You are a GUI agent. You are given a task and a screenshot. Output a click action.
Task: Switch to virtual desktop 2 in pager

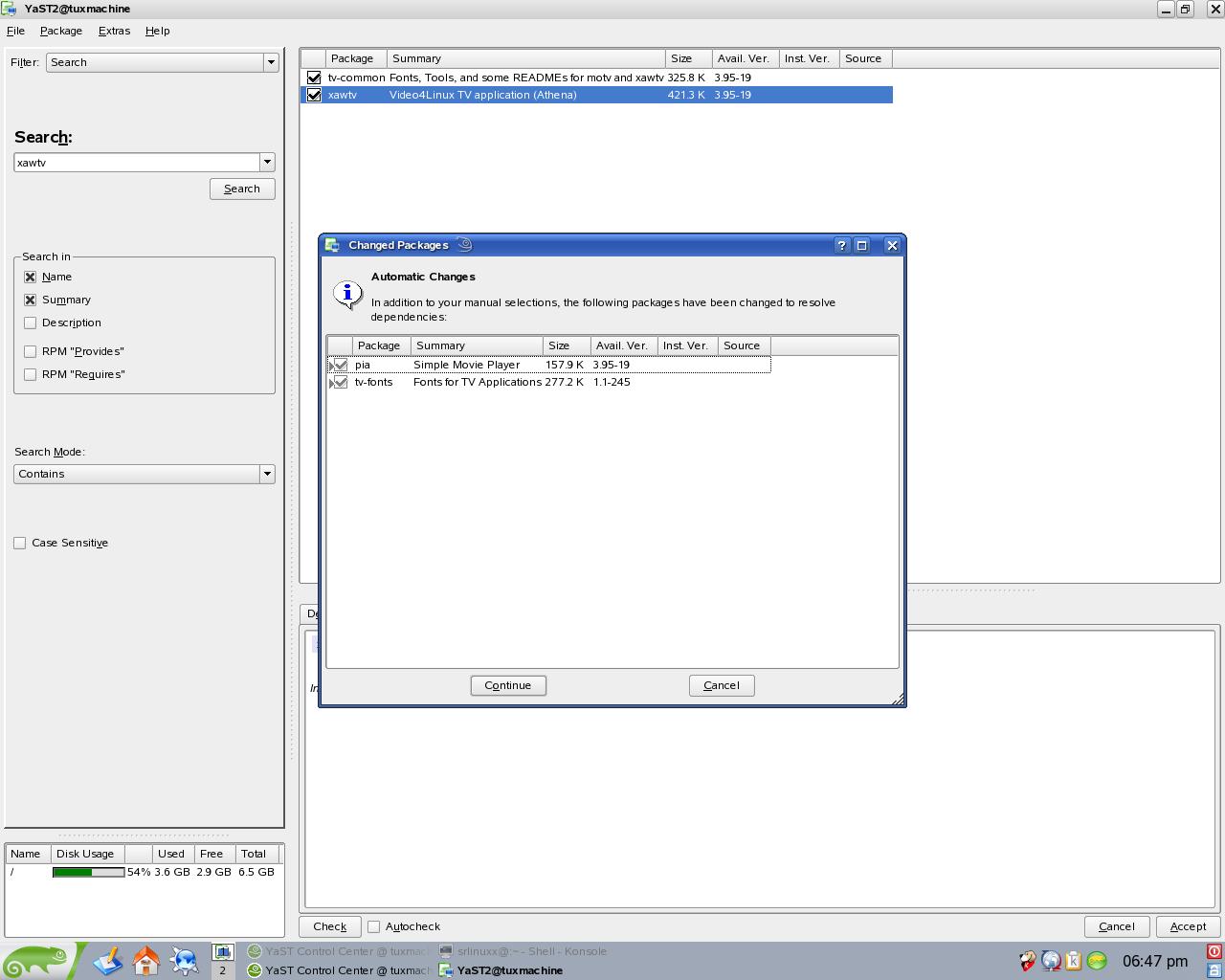coord(223,970)
